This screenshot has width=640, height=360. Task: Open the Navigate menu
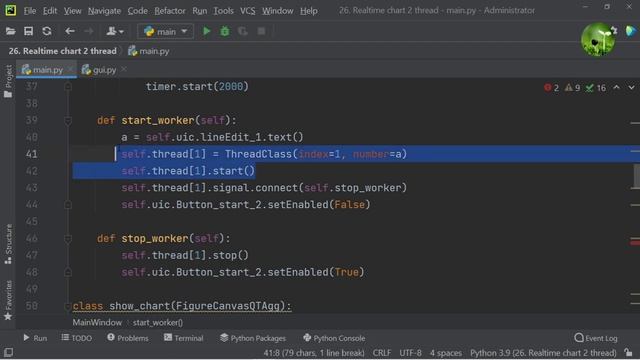[x=104, y=11]
